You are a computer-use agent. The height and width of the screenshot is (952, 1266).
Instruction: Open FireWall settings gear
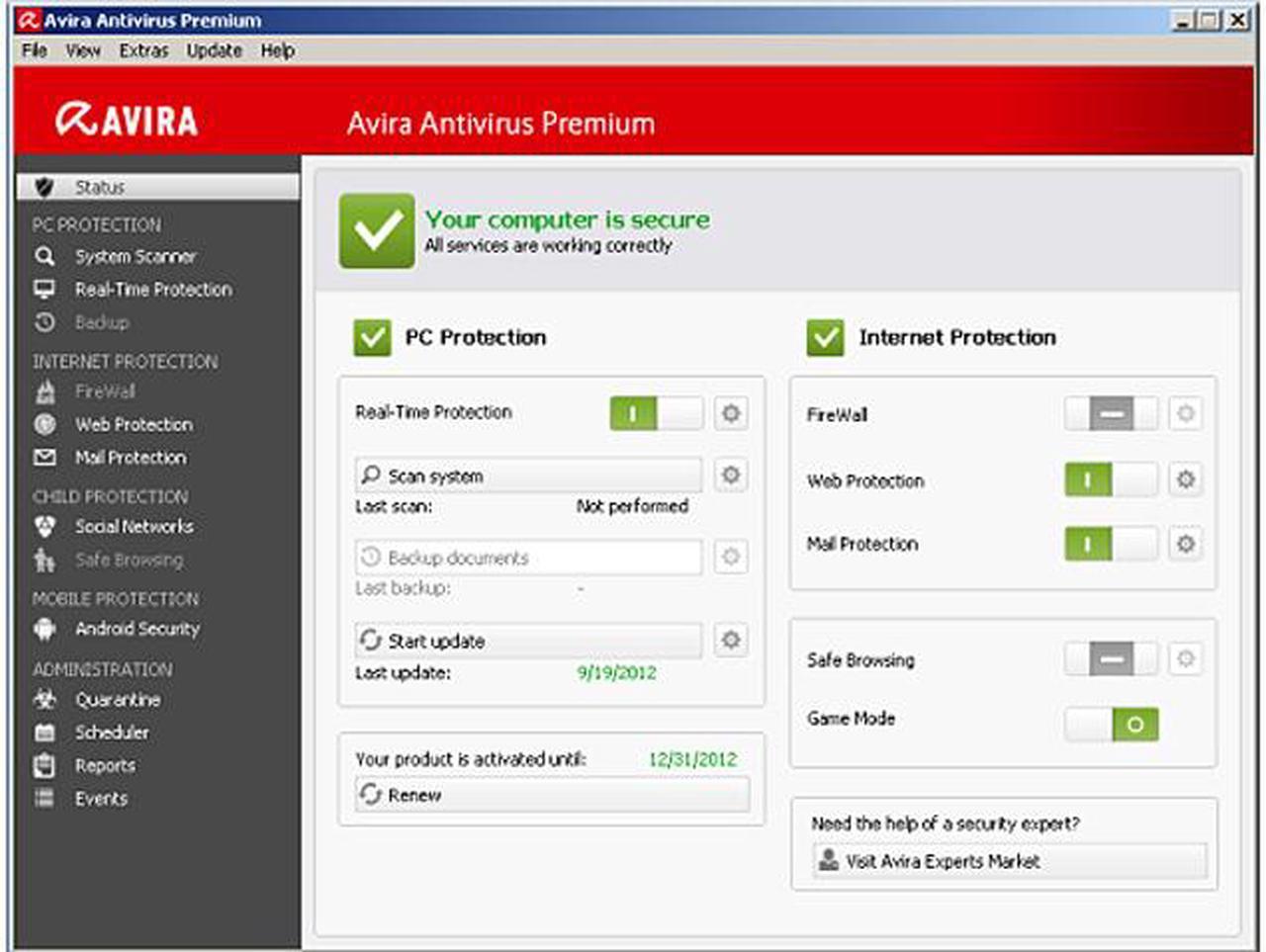point(1185,413)
